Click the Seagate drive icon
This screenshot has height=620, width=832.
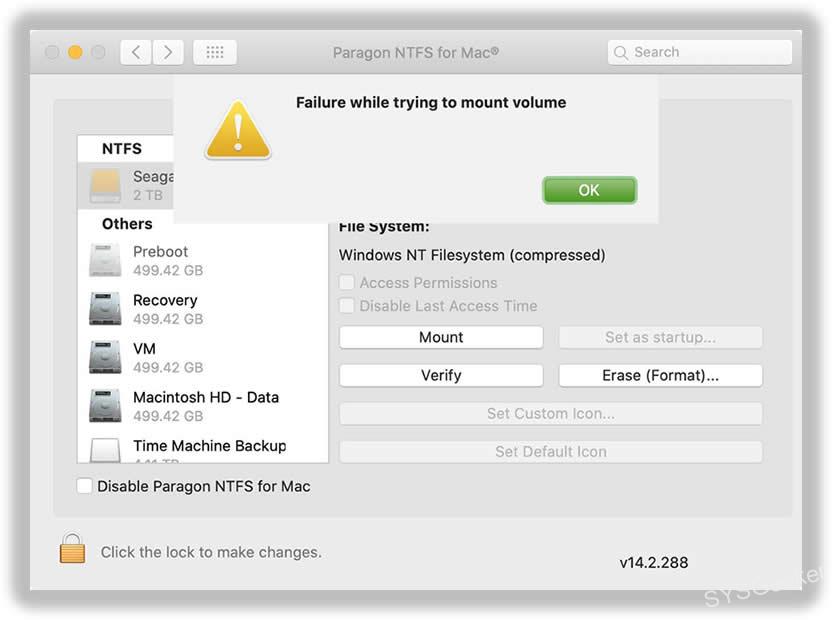[105, 185]
